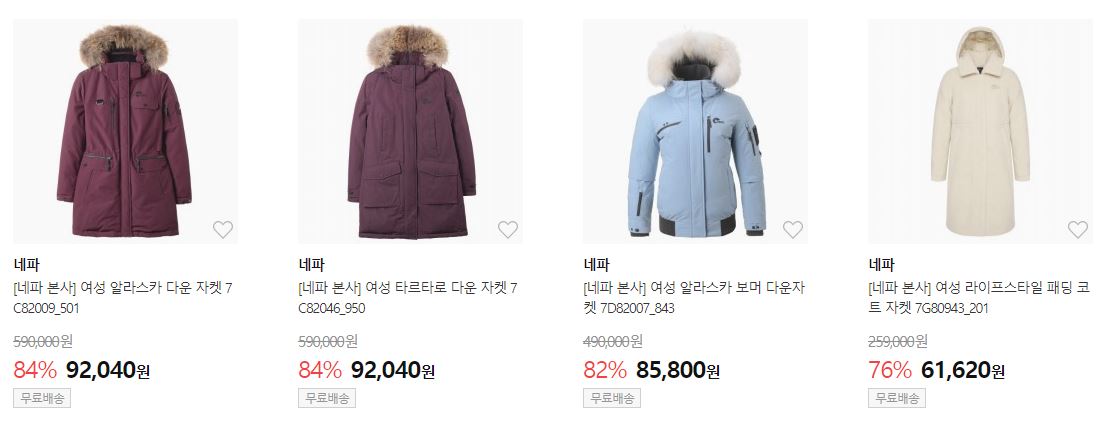Click the 61,620원 sale price
The width and height of the screenshot is (1113, 431).
tap(963, 370)
